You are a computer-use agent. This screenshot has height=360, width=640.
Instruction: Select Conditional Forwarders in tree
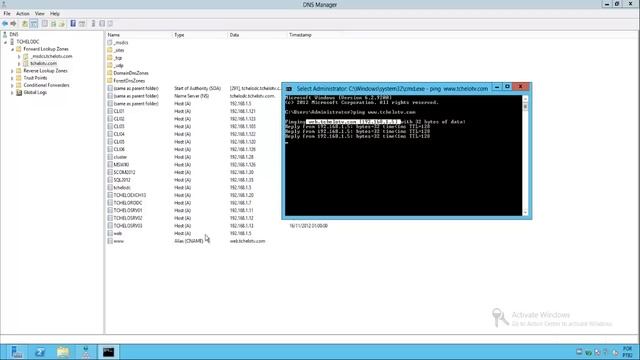click(x=46, y=85)
